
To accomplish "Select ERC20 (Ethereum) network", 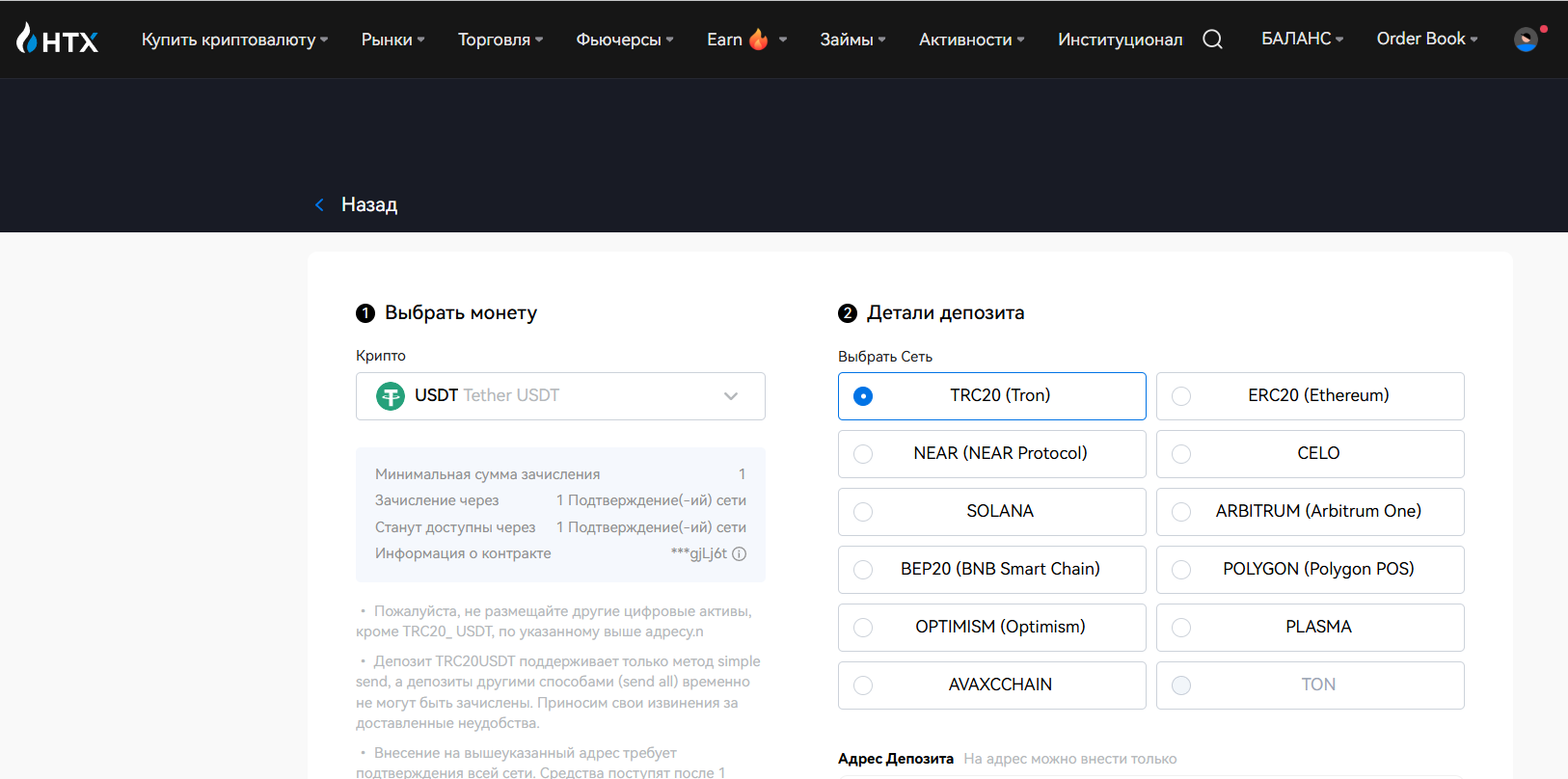I will pos(1311,396).
